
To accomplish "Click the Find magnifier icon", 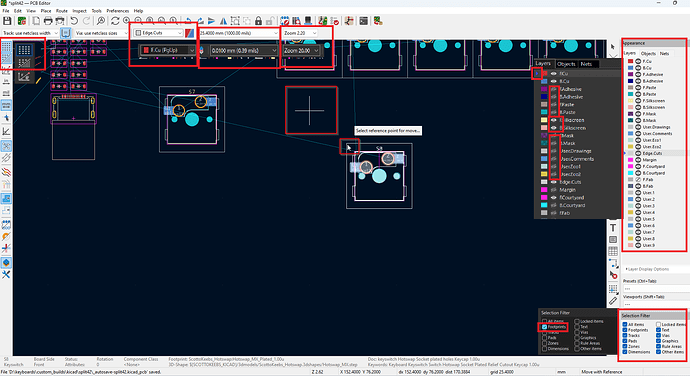I will 101,21.
